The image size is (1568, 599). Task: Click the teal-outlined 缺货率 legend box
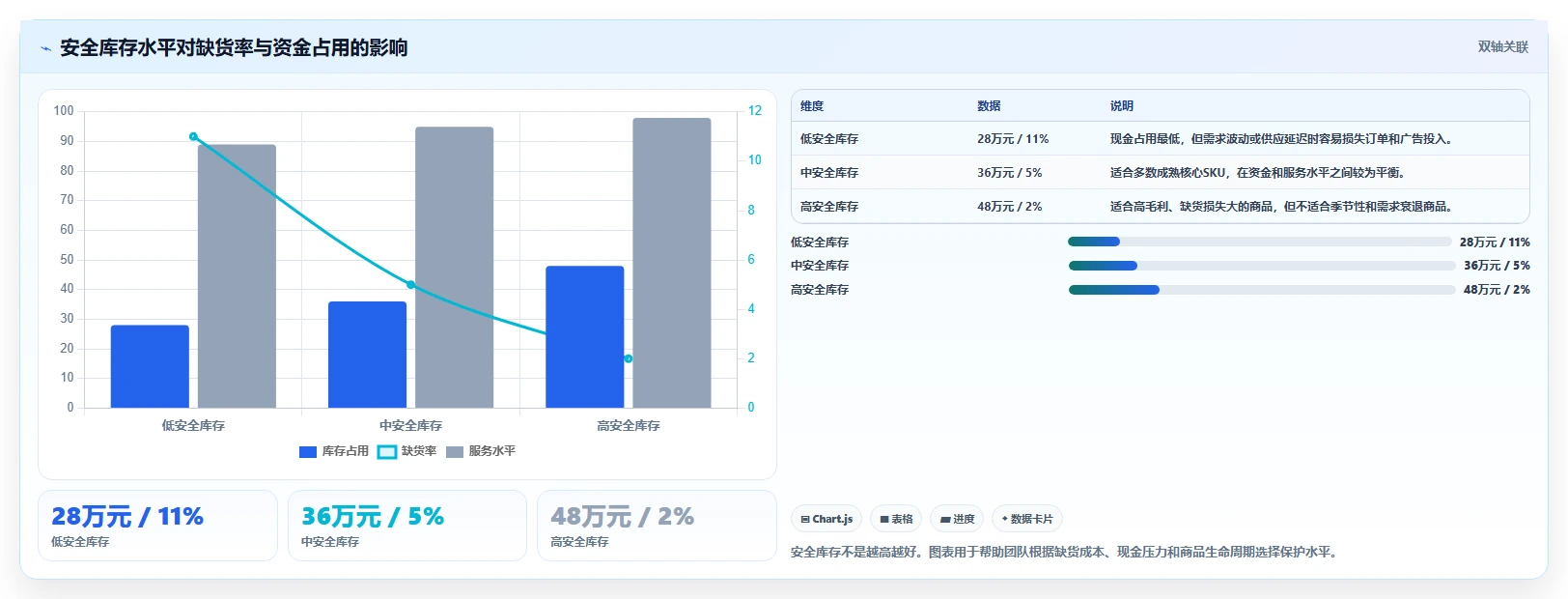[386, 451]
